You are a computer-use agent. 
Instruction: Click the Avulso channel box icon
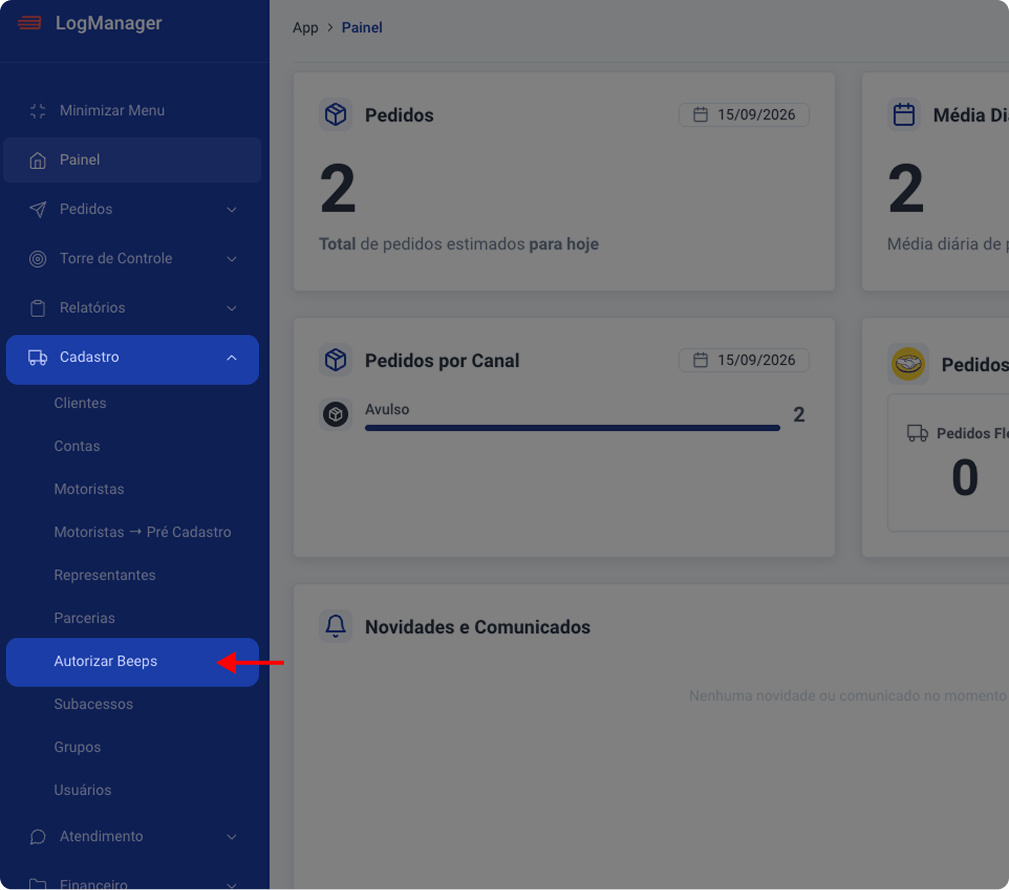335,414
